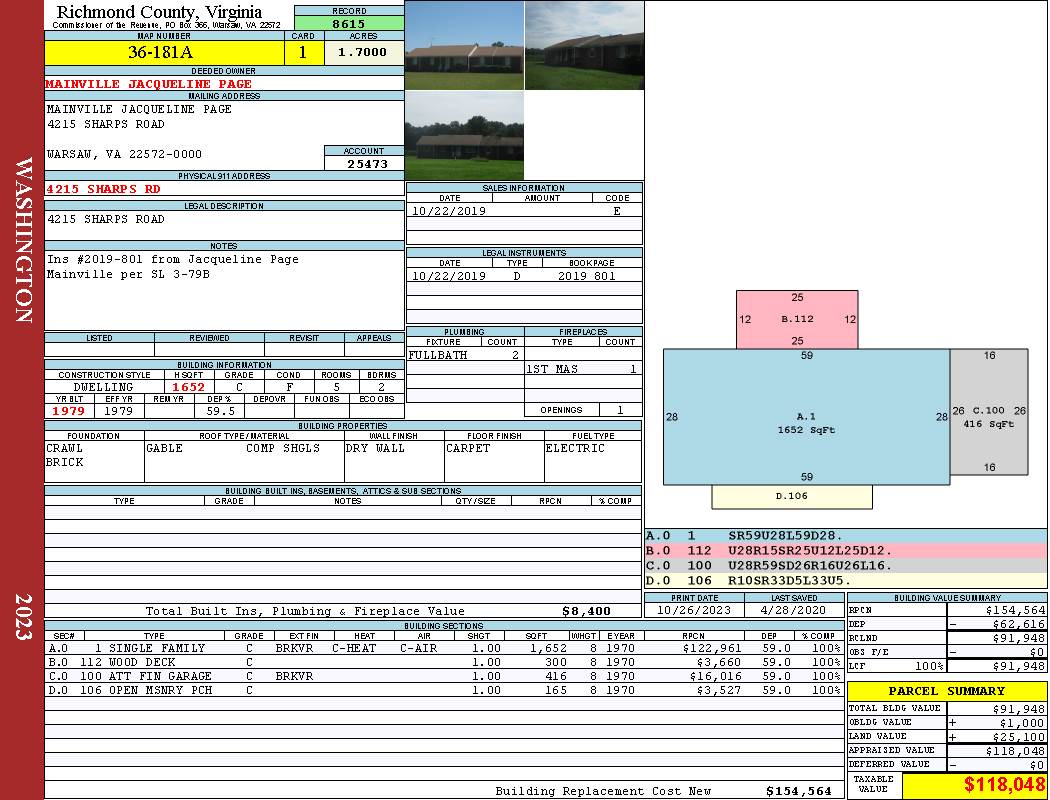Click the DWELLING construction style value
1050x800 pixels.
[103, 387]
